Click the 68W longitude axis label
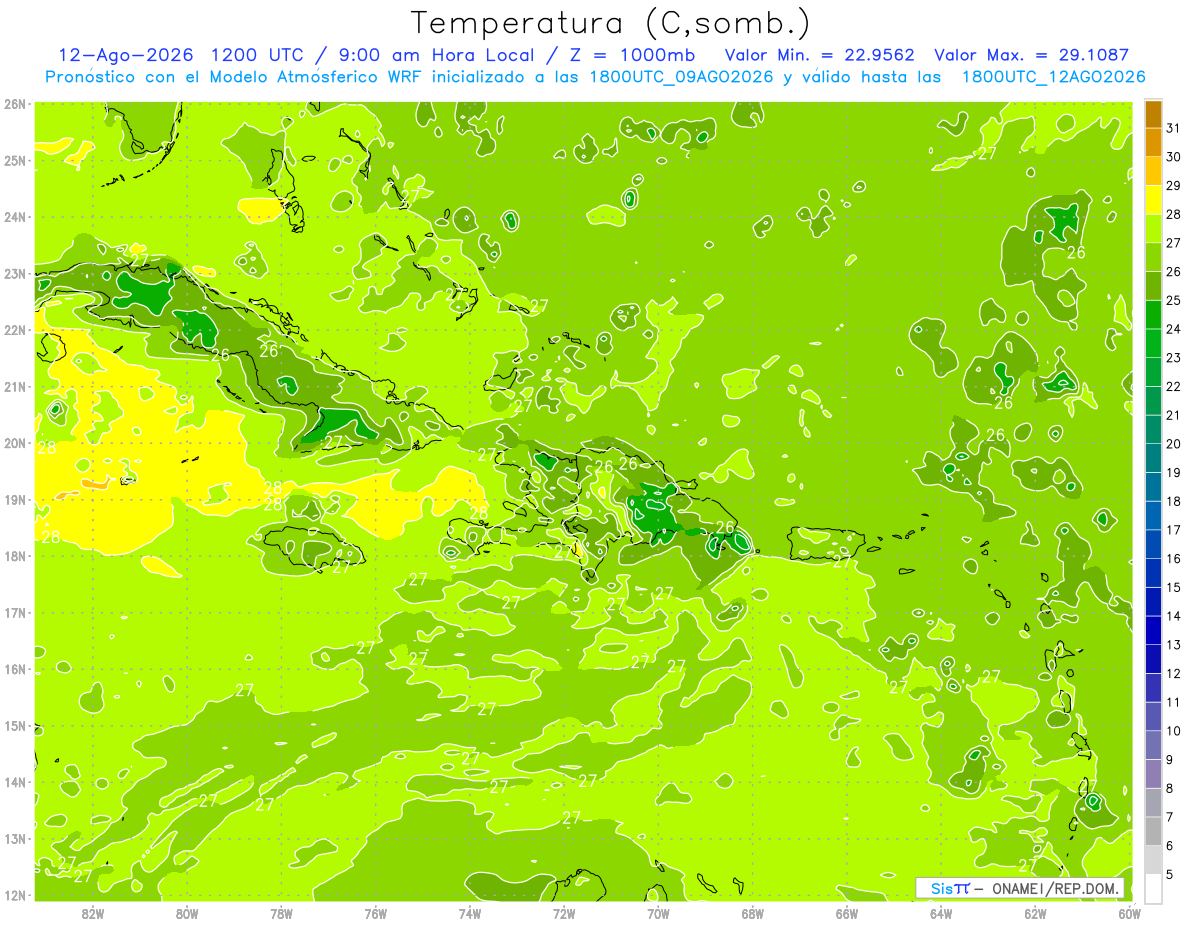 click(752, 913)
